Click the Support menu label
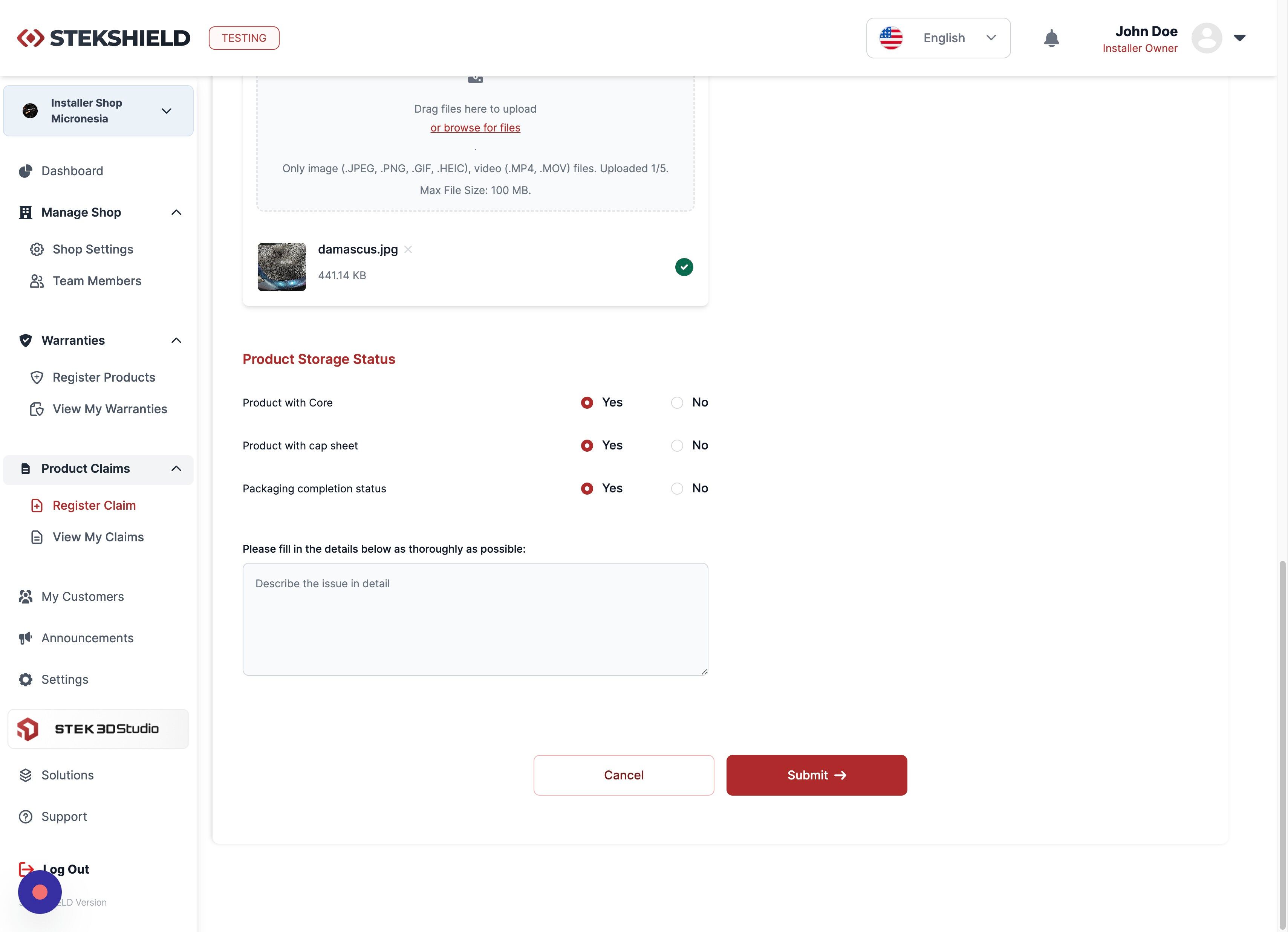The height and width of the screenshot is (932, 1288). point(64,817)
